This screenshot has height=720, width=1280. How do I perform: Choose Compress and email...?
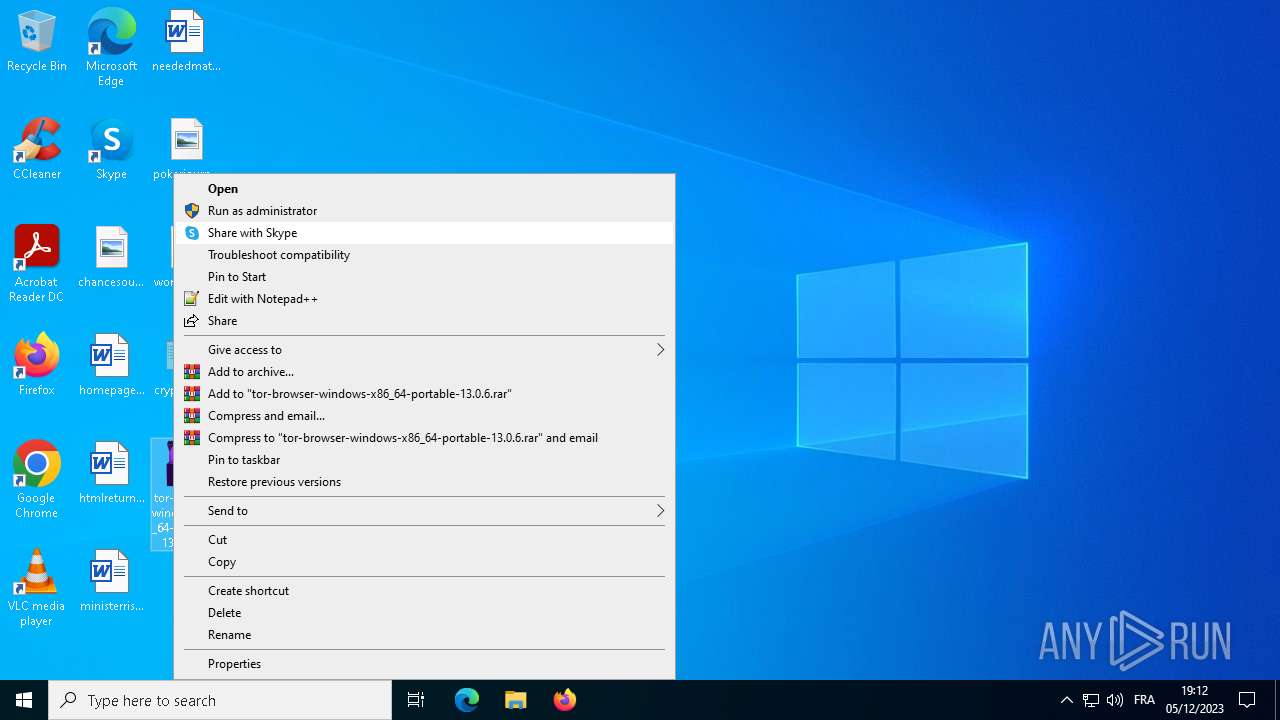[424, 416]
